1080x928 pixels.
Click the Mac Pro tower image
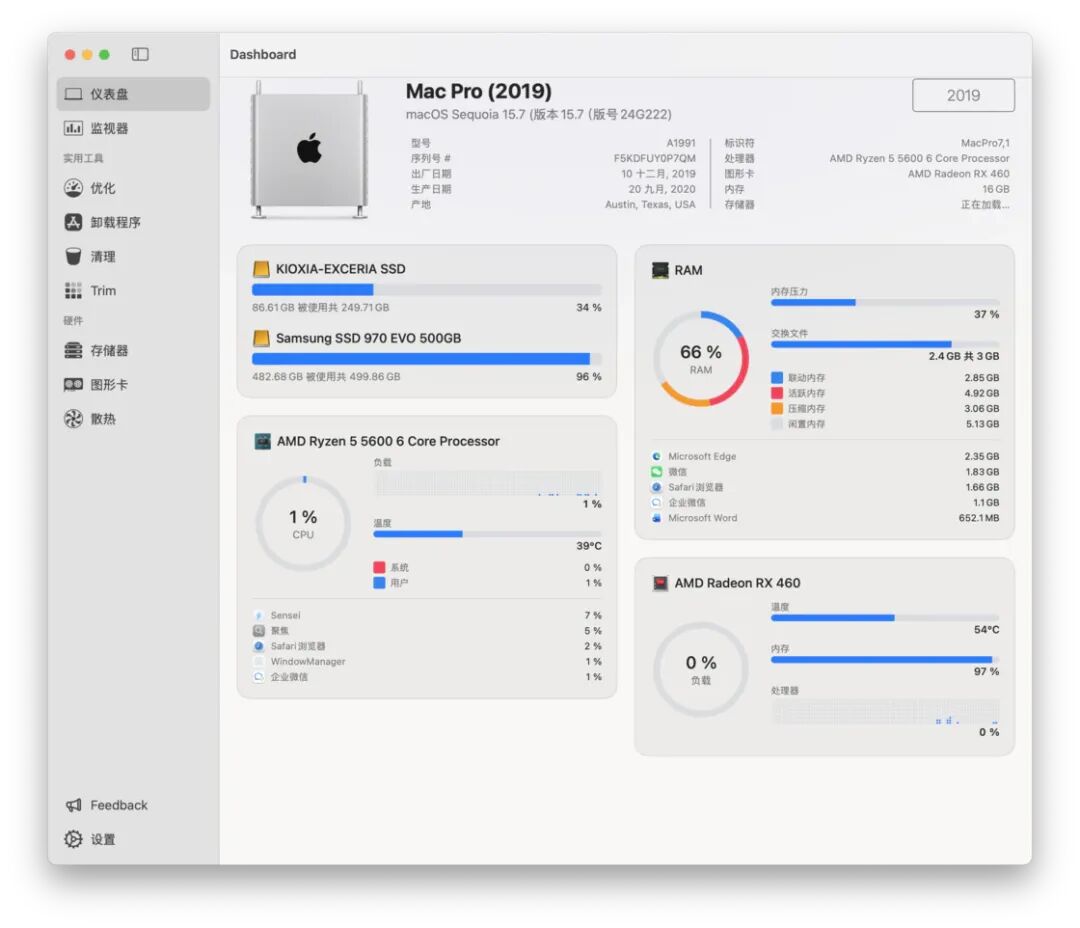[x=309, y=149]
